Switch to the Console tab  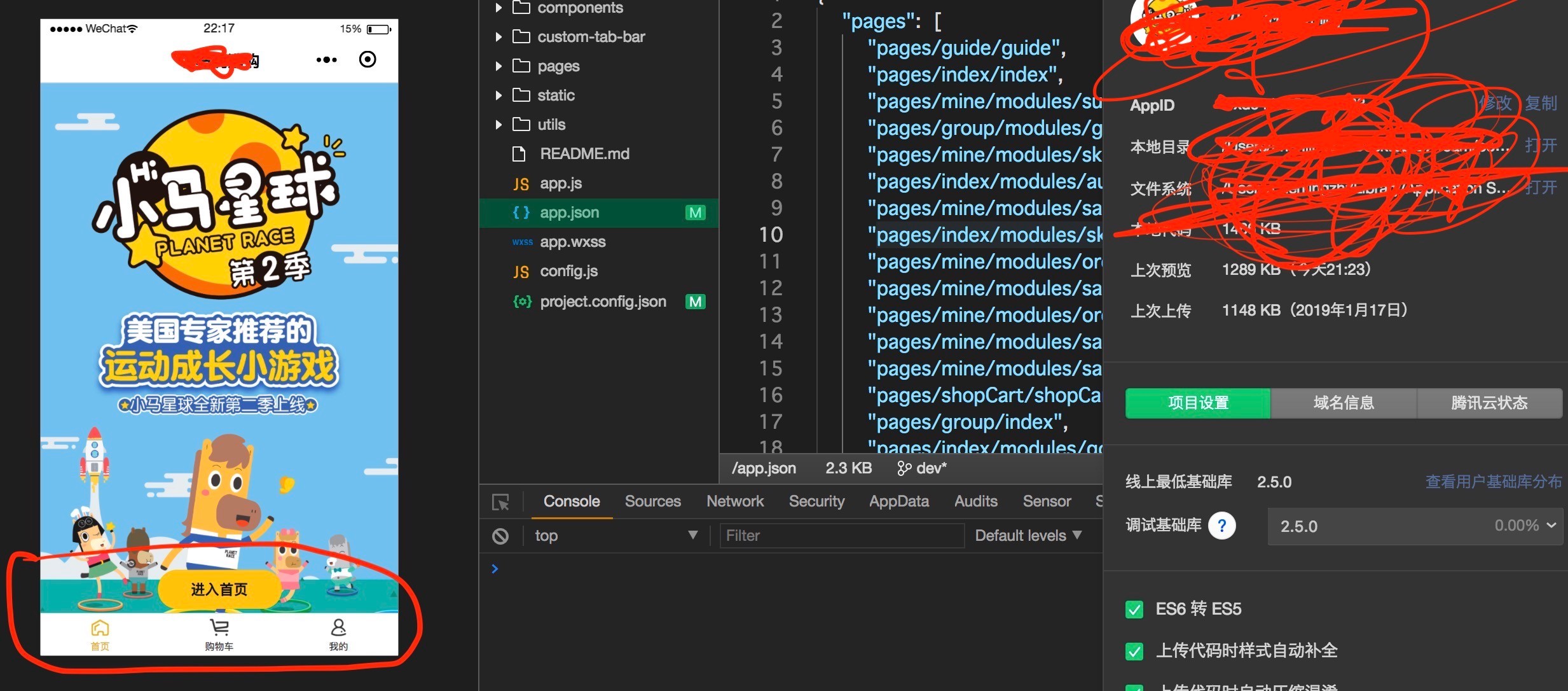point(571,501)
